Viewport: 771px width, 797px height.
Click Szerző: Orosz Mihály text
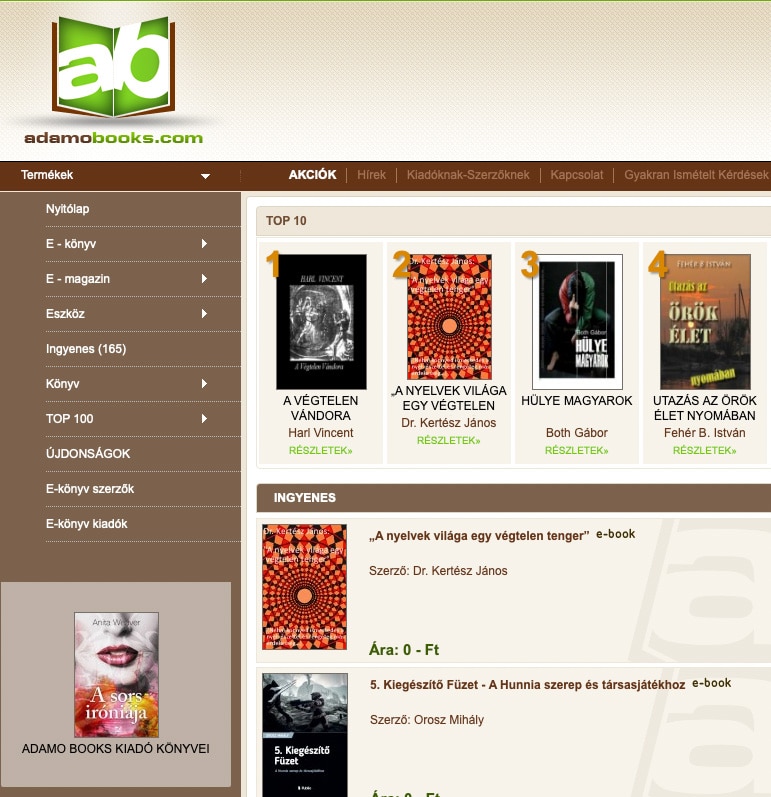pos(427,720)
